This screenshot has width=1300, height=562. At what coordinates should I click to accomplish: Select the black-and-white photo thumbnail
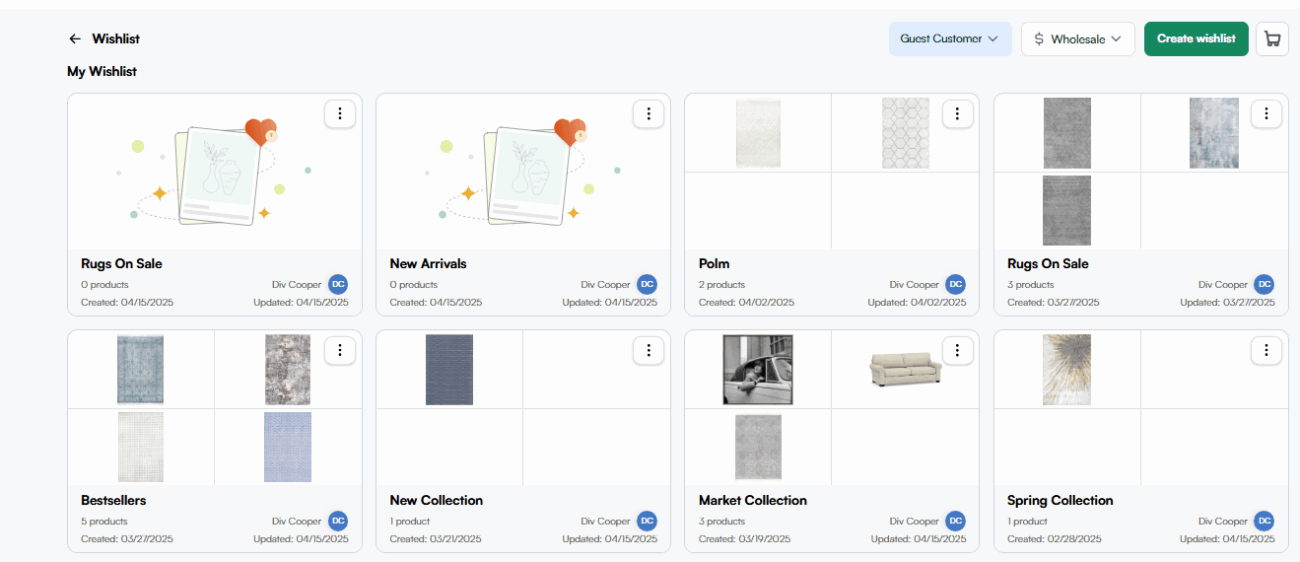click(758, 369)
